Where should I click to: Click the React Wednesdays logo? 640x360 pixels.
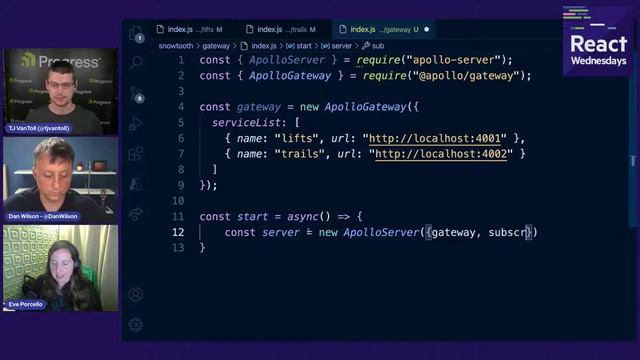598,42
